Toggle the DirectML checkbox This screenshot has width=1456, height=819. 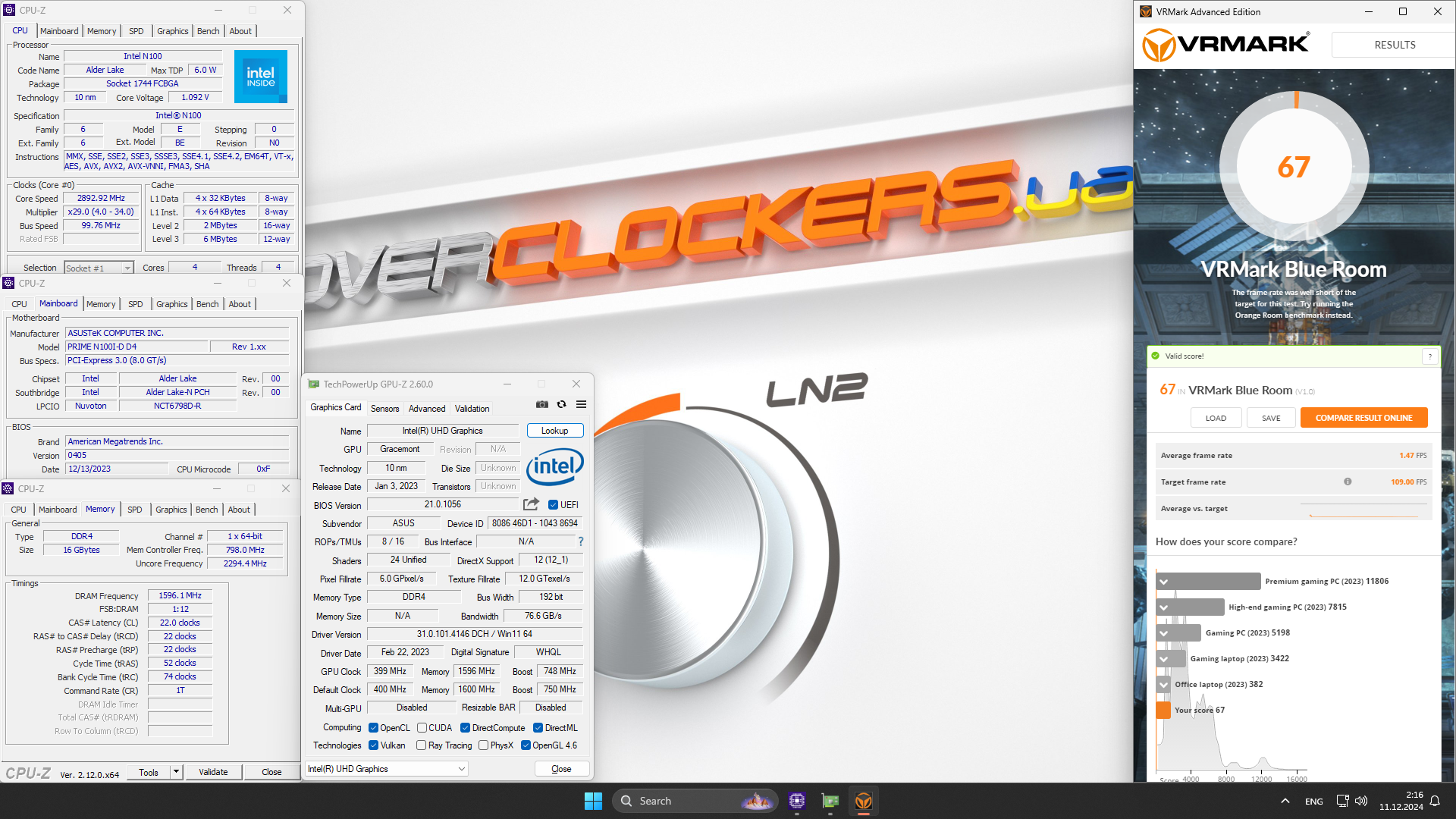click(x=538, y=727)
